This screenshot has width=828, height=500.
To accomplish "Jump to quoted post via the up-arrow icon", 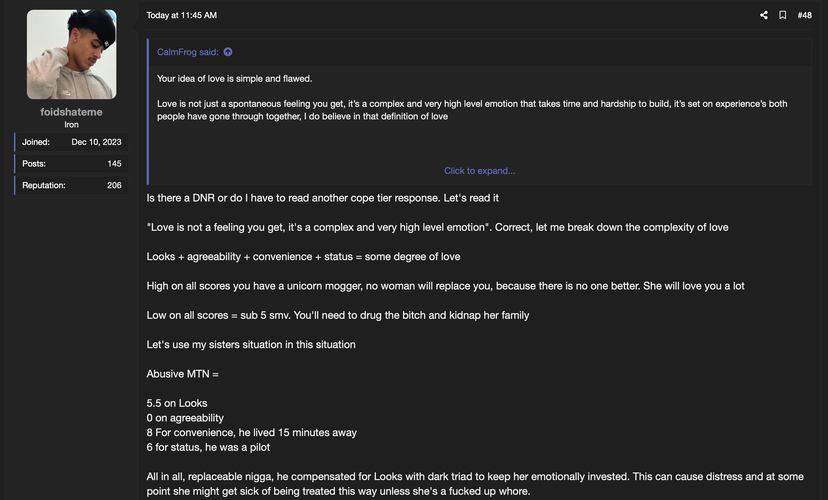I will click(228, 52).
